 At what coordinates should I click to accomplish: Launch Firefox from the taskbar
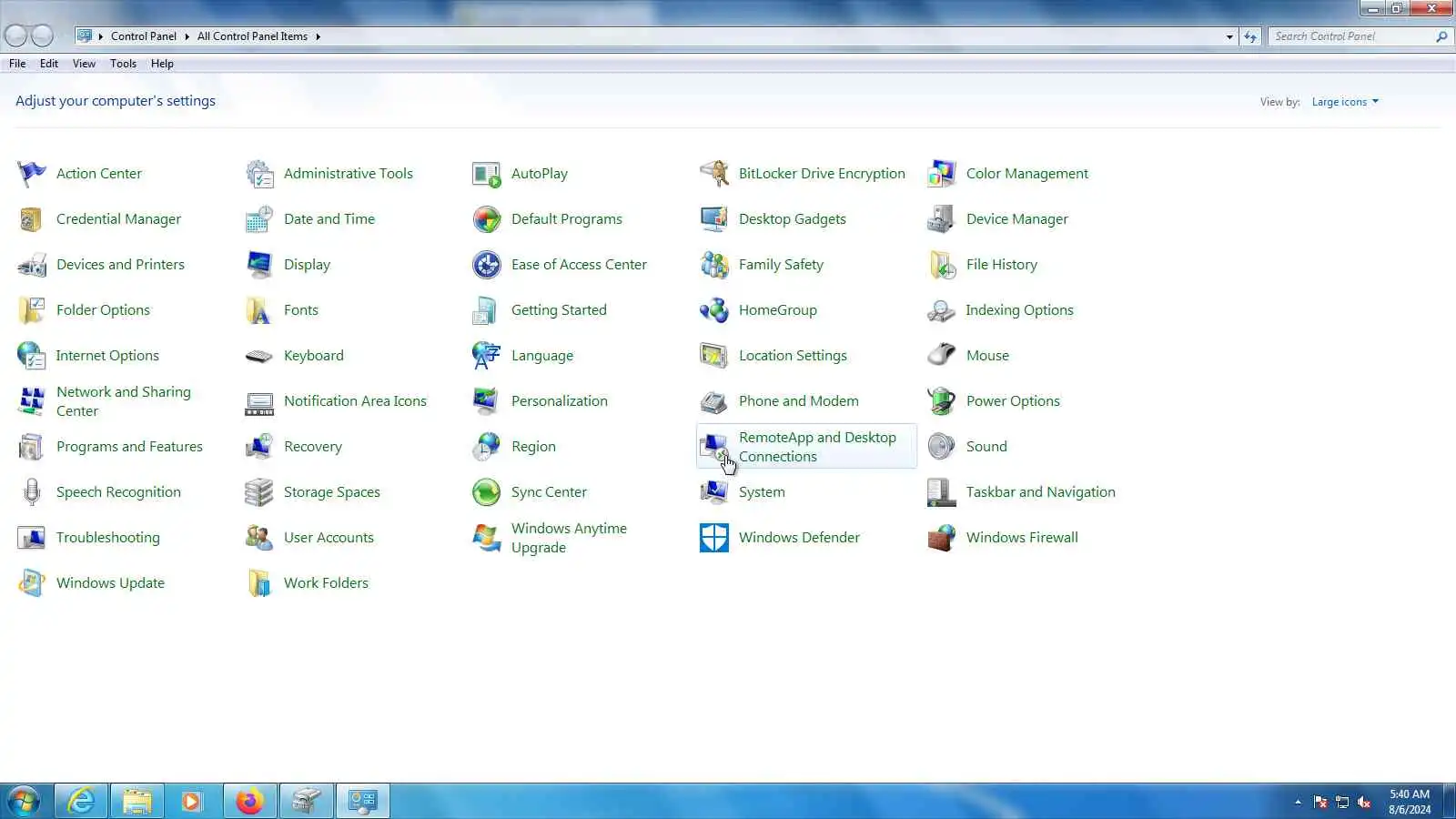tap(249, 801)
